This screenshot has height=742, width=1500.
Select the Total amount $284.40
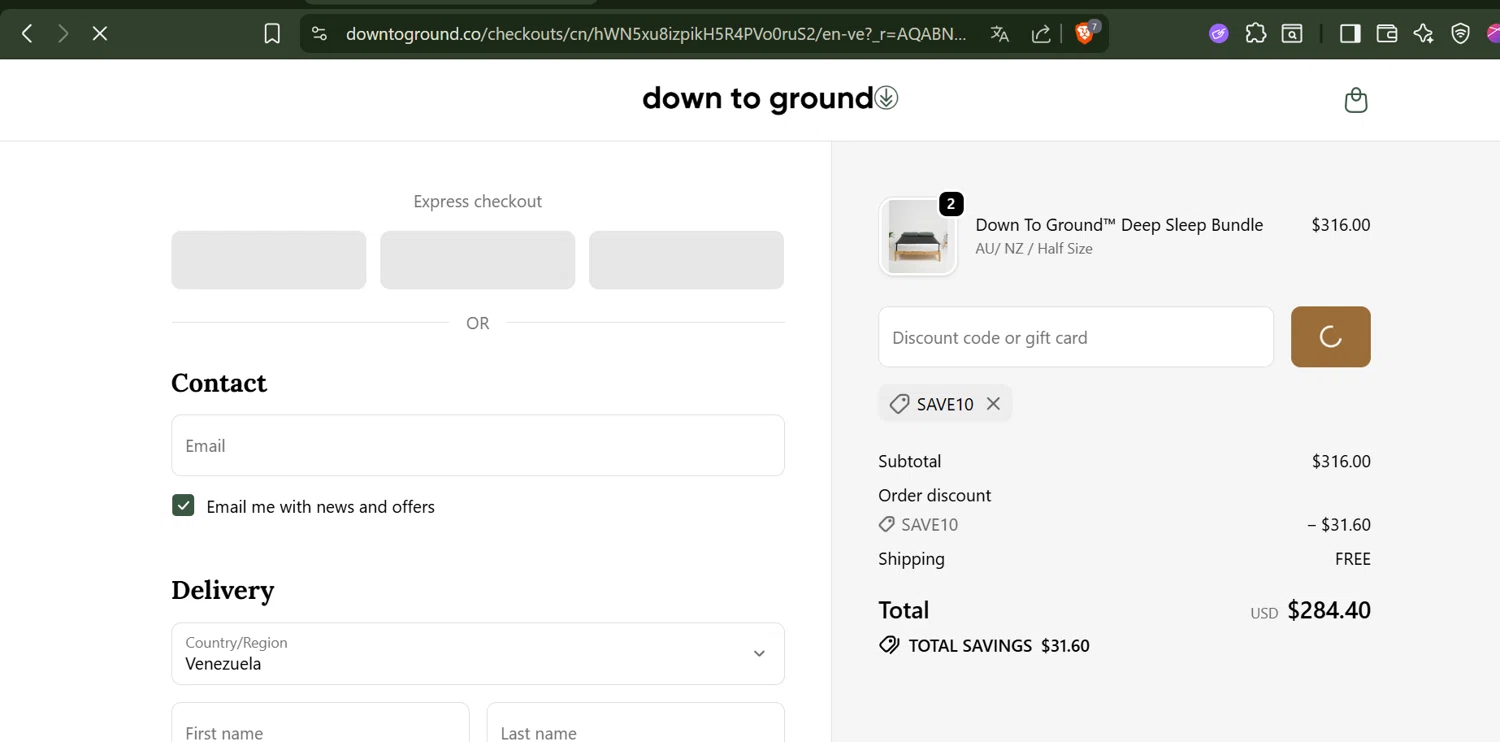(x=1329, y=610)
